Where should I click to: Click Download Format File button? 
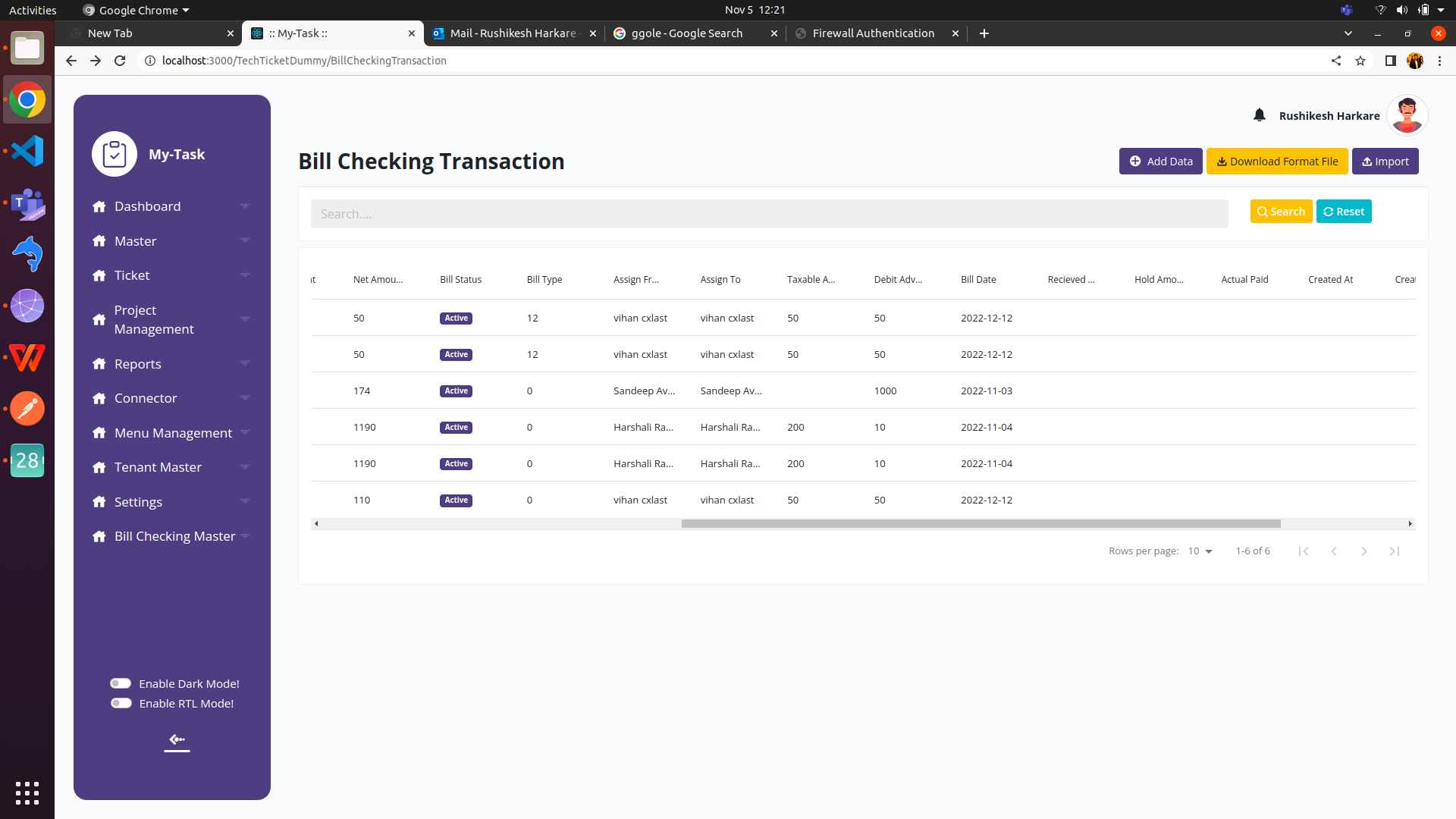coord(1277,162)
